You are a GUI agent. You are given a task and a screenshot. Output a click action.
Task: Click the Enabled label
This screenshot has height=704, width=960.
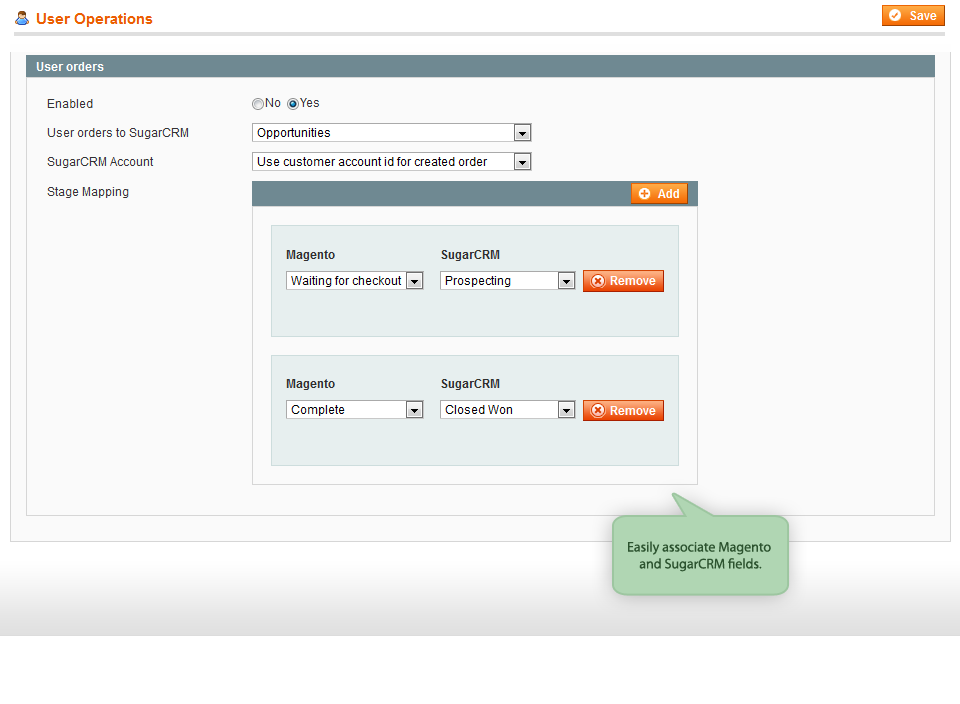point(70,104)
